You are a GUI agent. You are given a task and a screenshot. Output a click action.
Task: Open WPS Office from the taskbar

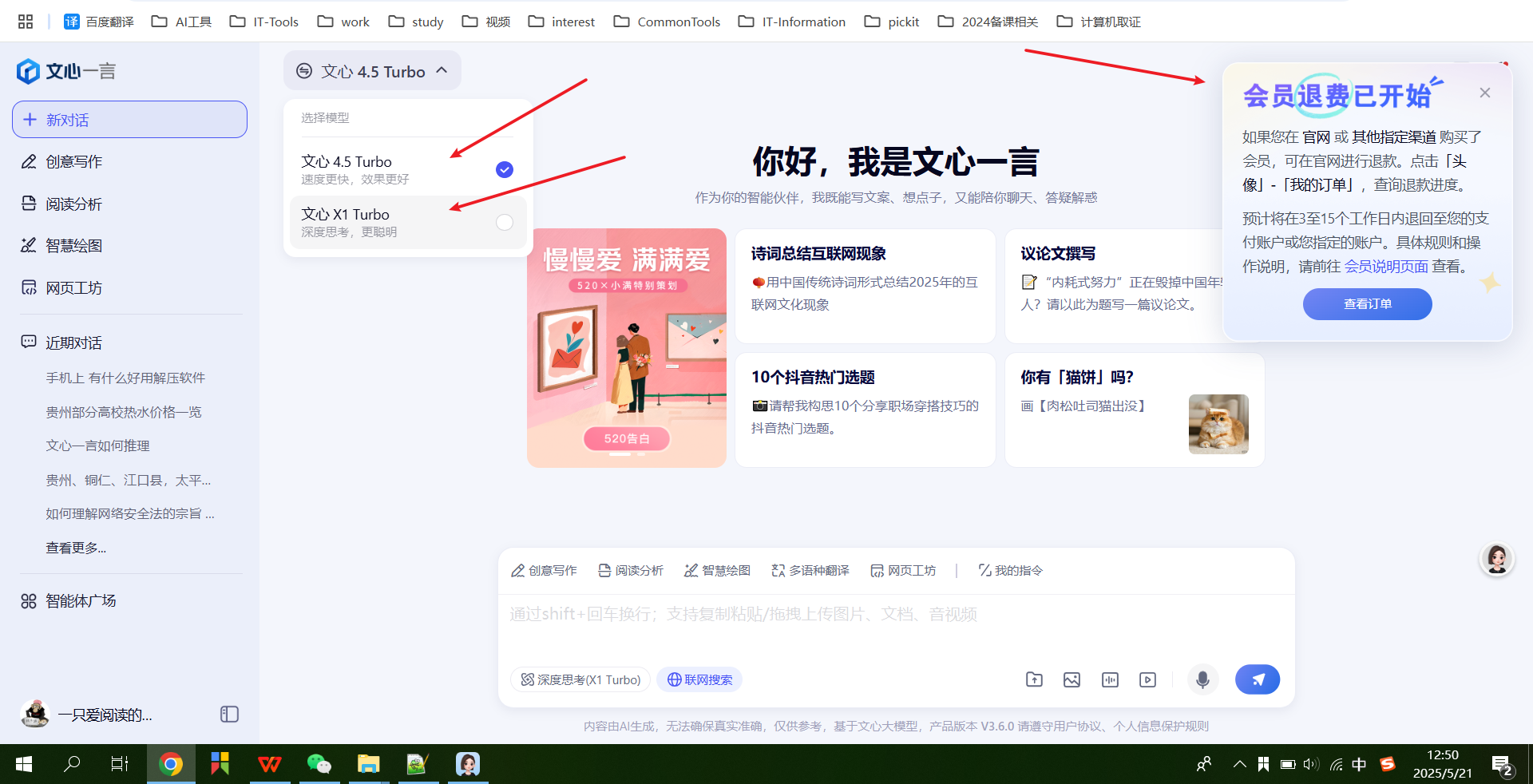(270, 764)
